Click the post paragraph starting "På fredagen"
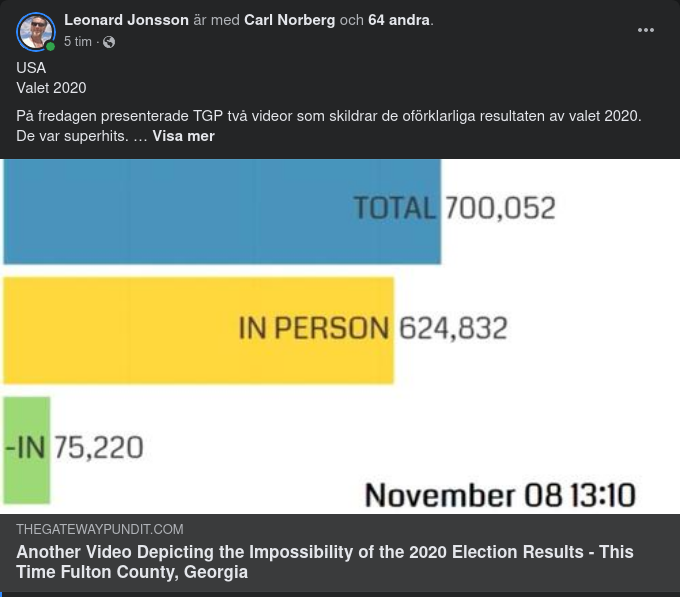 click(328, 116)
